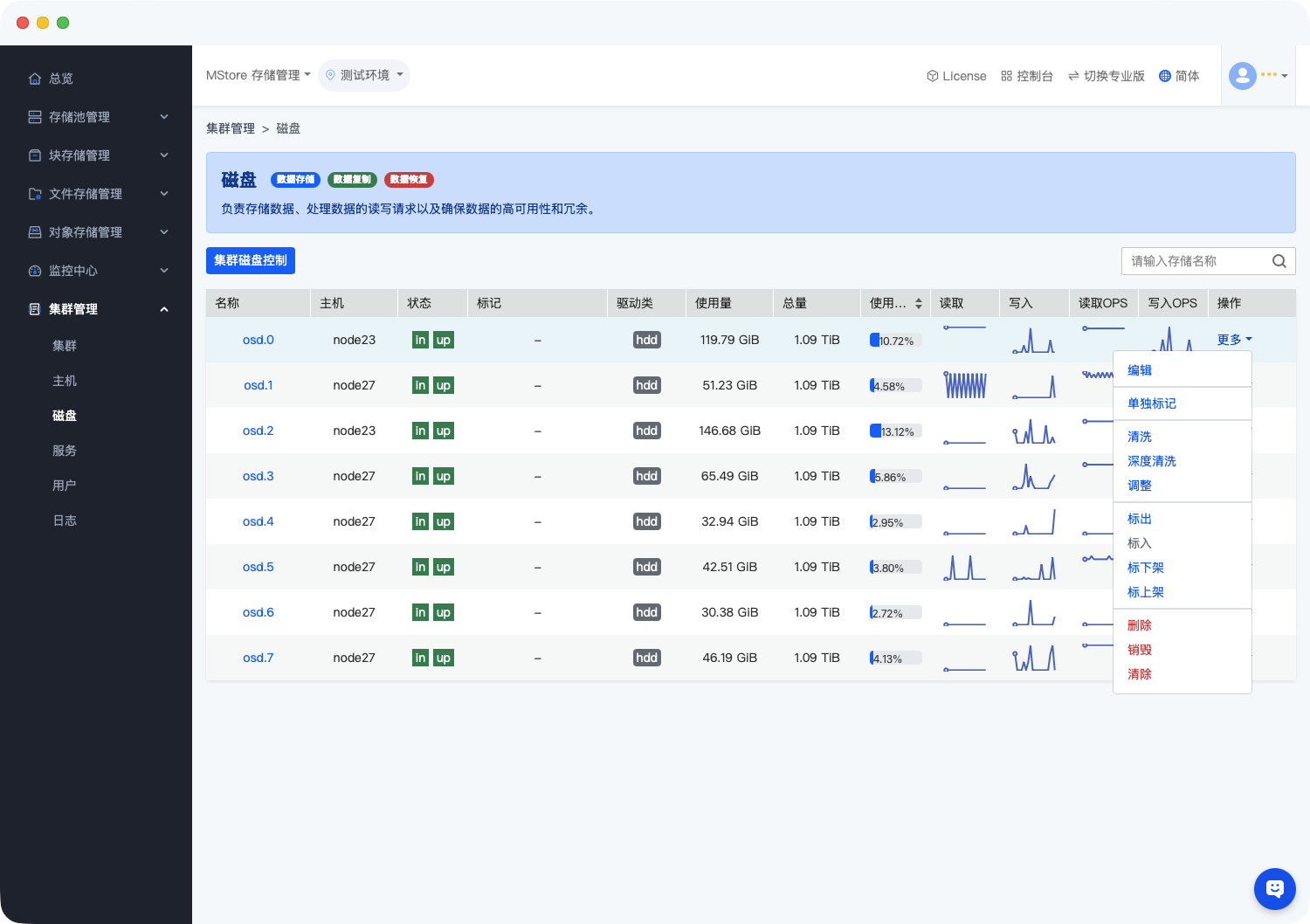Open the MStore 存储管理 dropdown
1310x924 pixels.
point(258,75)
